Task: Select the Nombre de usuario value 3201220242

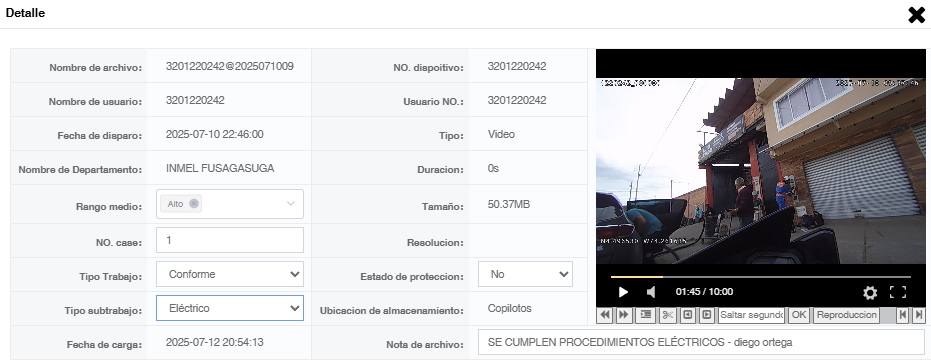Action: point(195,100)
